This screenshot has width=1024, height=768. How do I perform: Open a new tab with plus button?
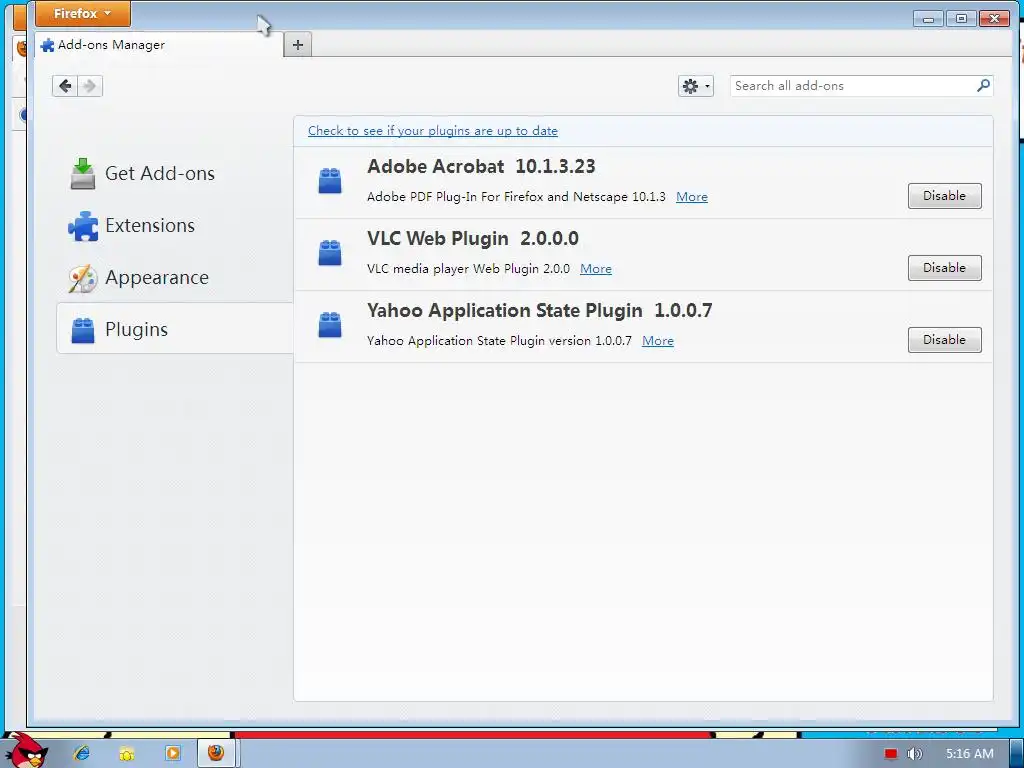298,45
